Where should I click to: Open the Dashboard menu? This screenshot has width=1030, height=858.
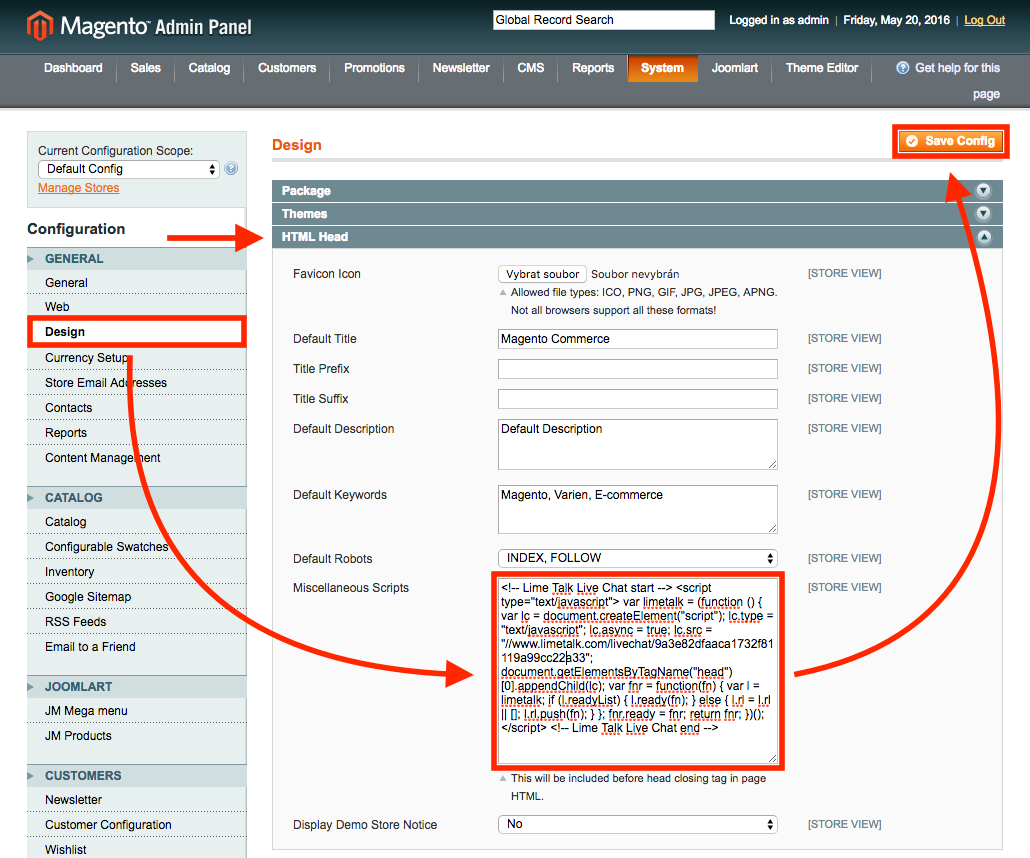click(x=73, y=68)
